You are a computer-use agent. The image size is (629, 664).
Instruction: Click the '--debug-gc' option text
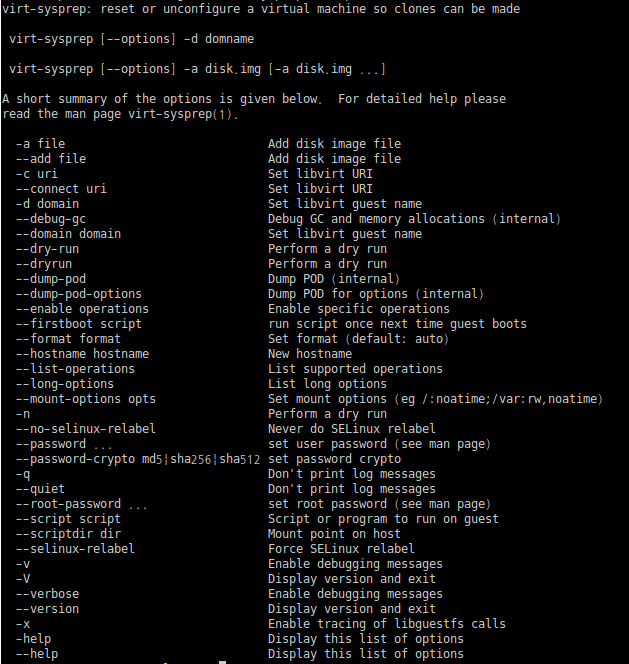51,219
